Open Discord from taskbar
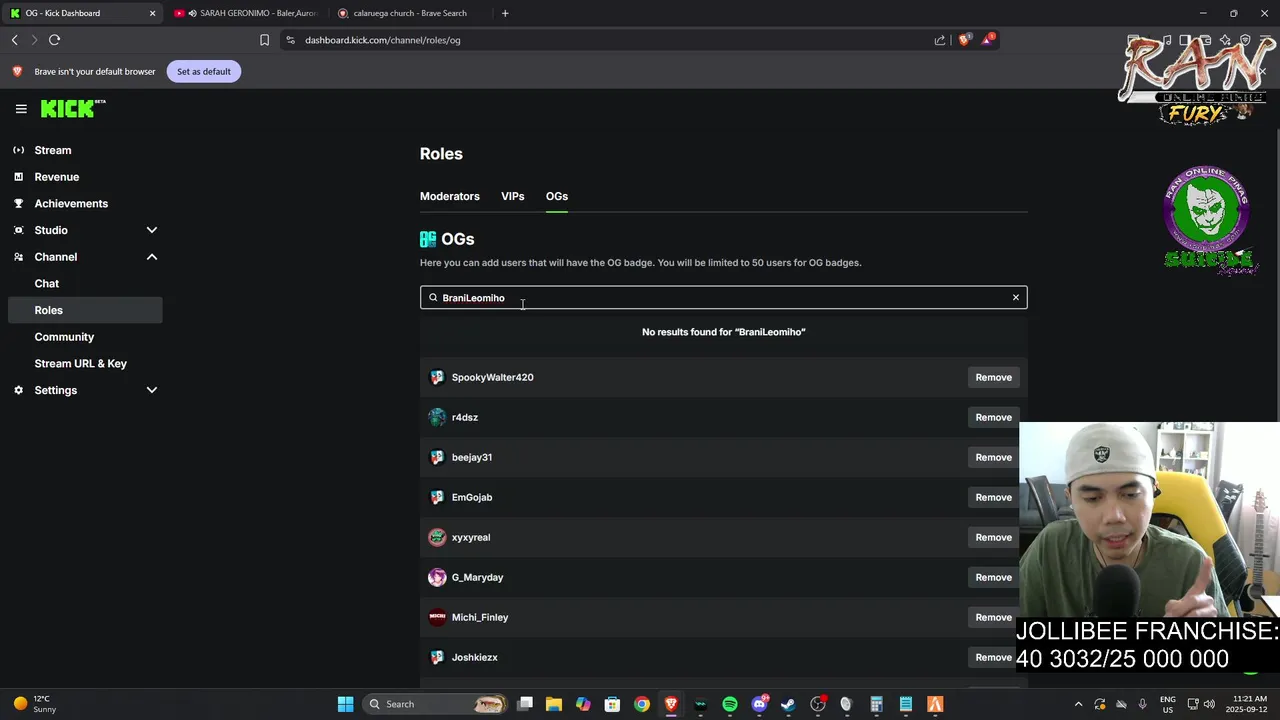 click(759, 704)
